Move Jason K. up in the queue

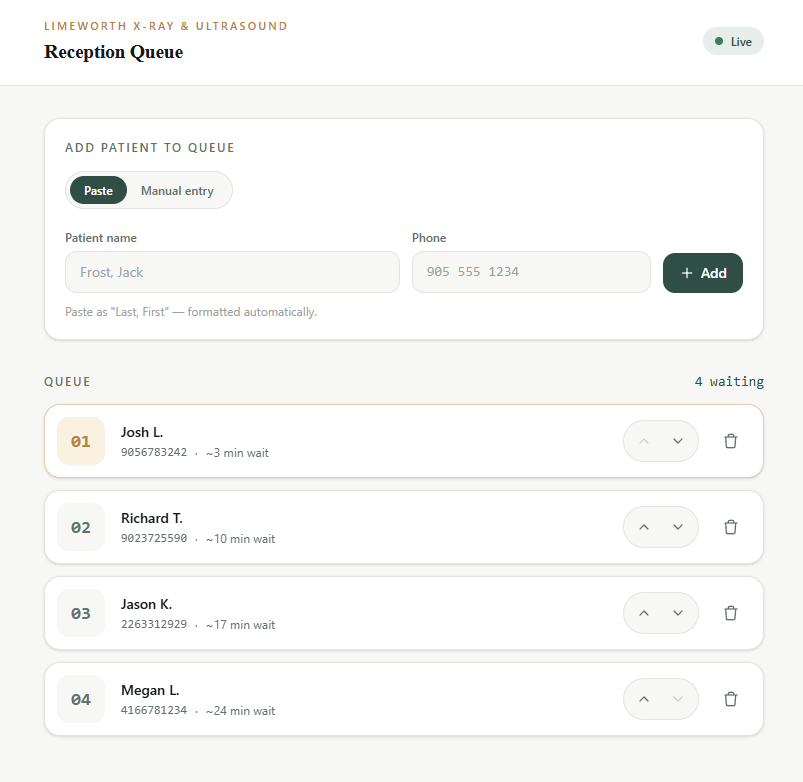point(644,613)
